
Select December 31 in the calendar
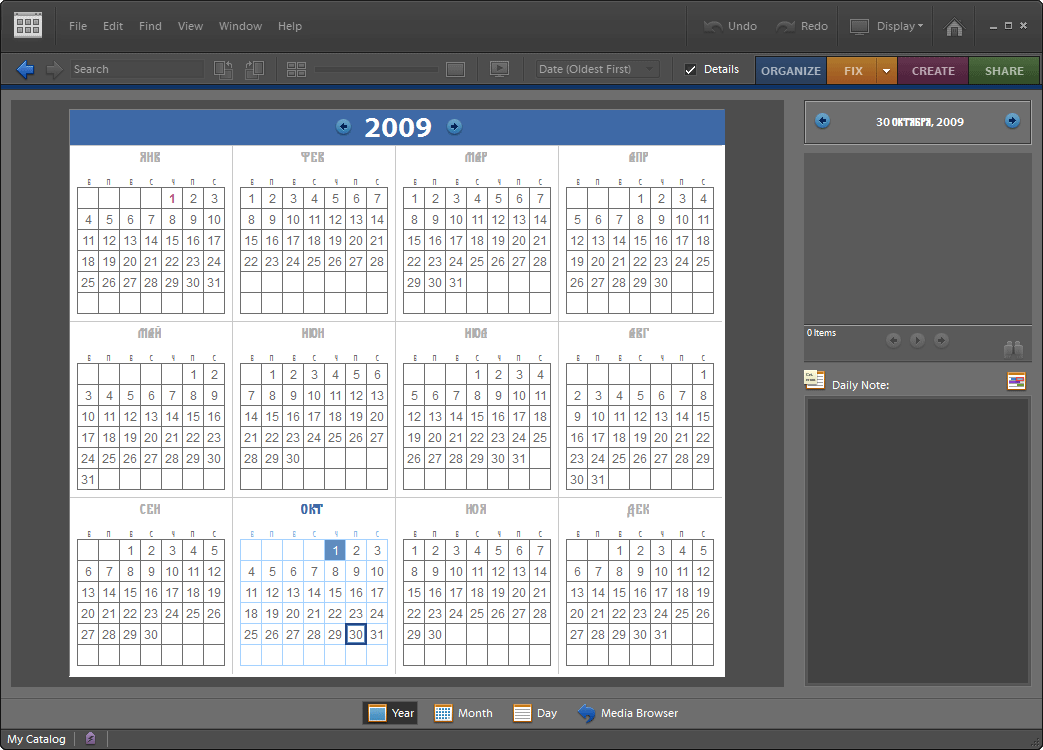661,634
